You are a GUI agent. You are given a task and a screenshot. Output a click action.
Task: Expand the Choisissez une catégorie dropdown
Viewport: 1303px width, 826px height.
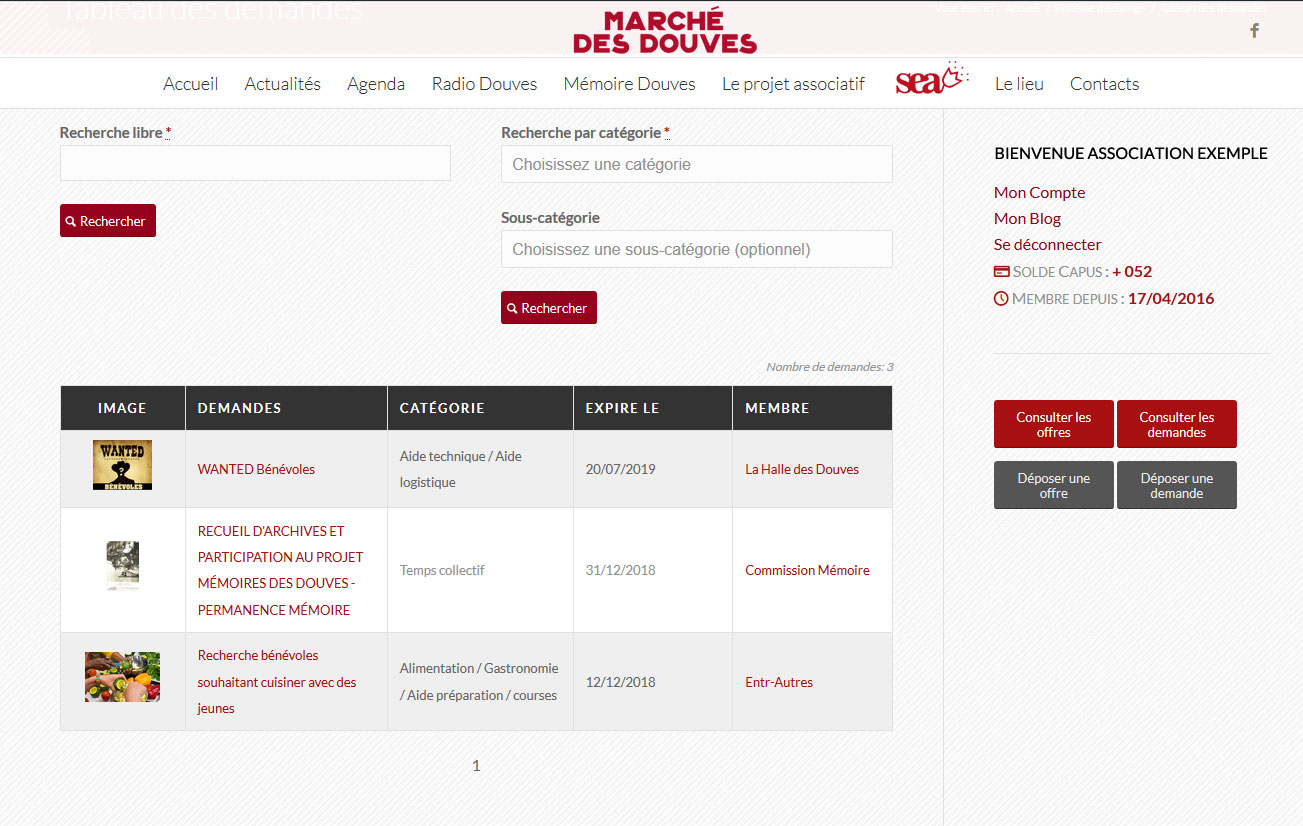[x=696, y=164]
